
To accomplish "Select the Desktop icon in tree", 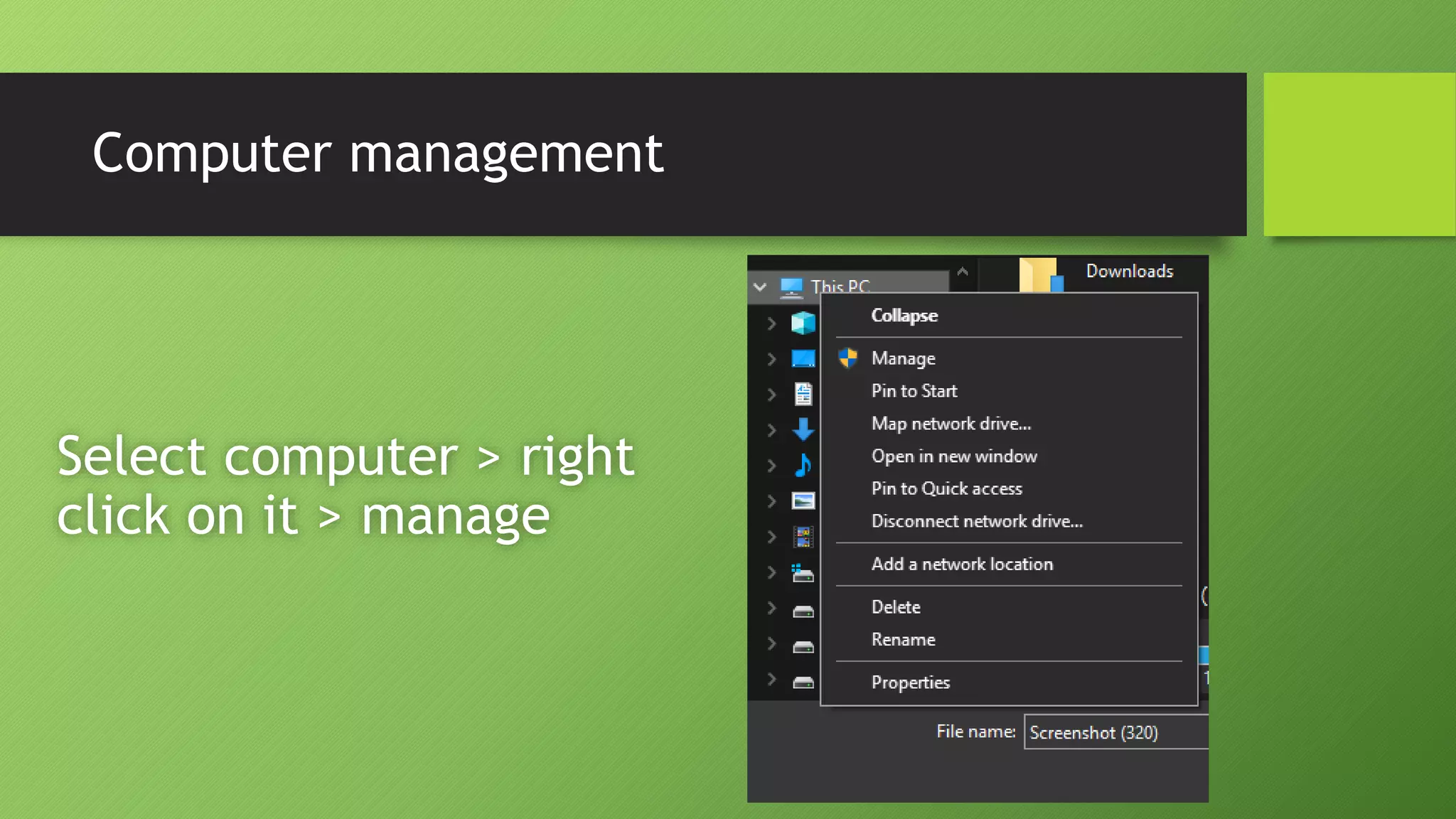I will pos(803,358).
